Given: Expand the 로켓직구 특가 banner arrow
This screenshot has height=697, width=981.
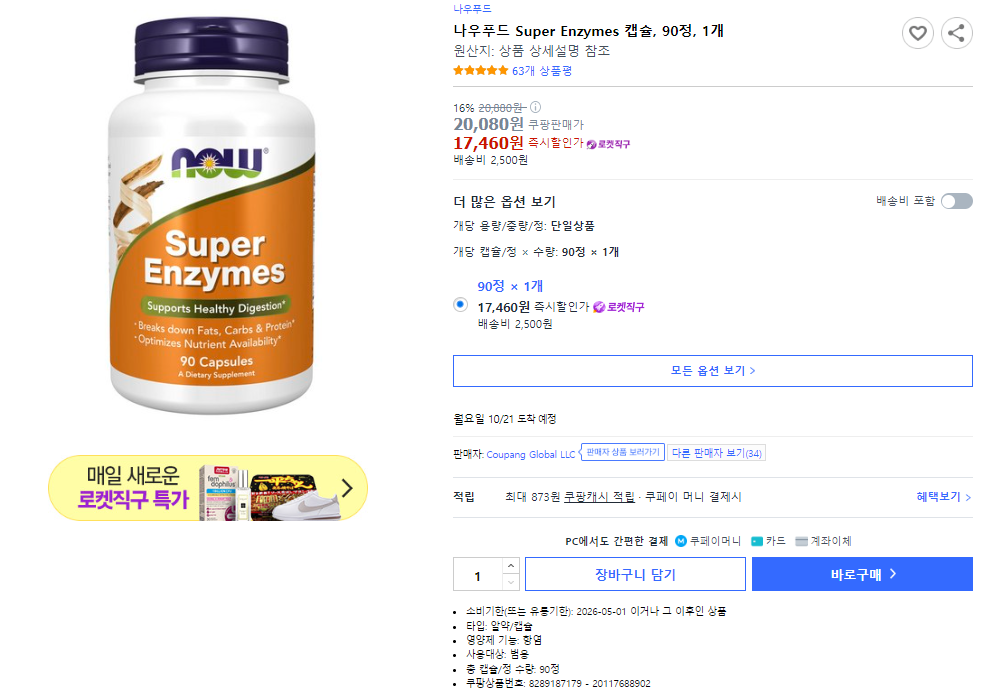Looking at the screenshot, I should 345,488.
